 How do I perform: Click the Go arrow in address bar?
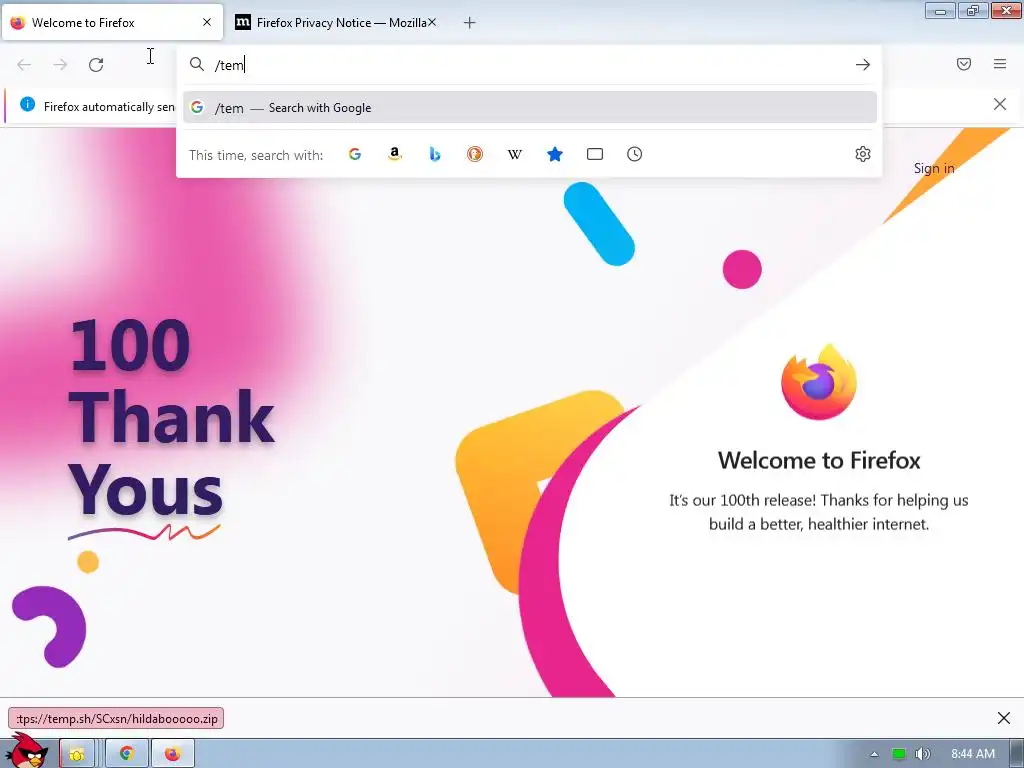tap(863, 65)
